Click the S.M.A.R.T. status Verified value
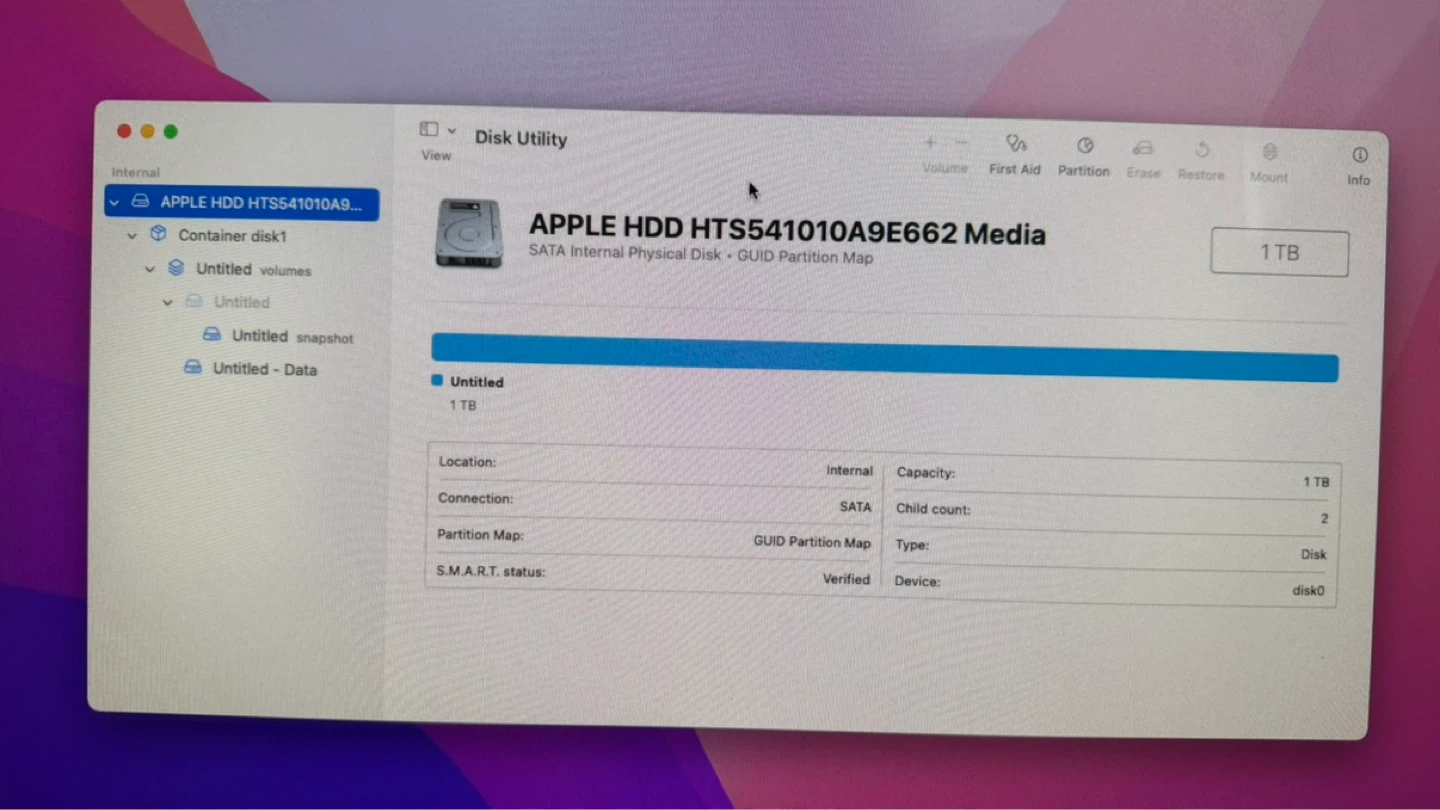Viewport: 1440px width, 810px height. pyautogui.click(x=846, y=579)
